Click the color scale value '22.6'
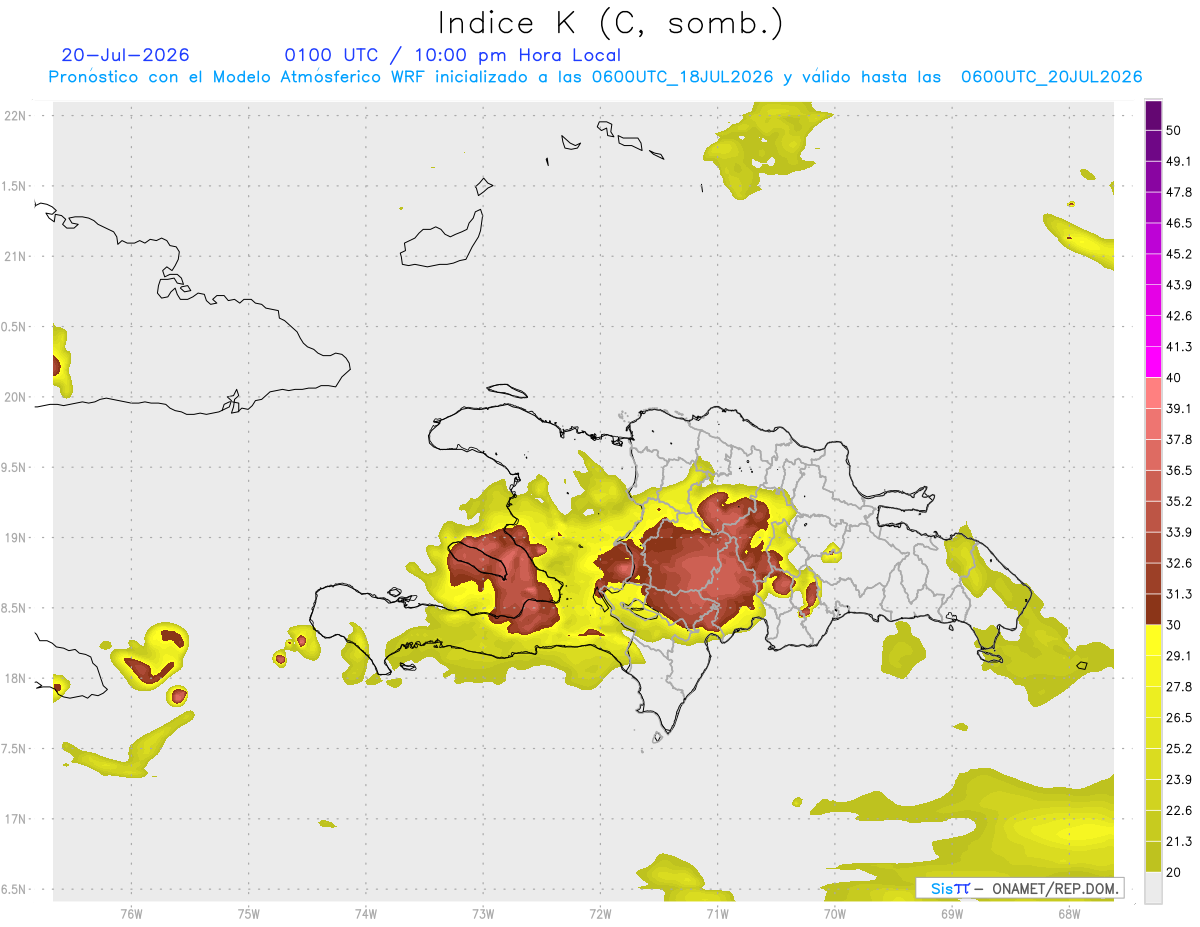Image resolution: width=1200 pixels, height=927 pixels. (1179, 811)
